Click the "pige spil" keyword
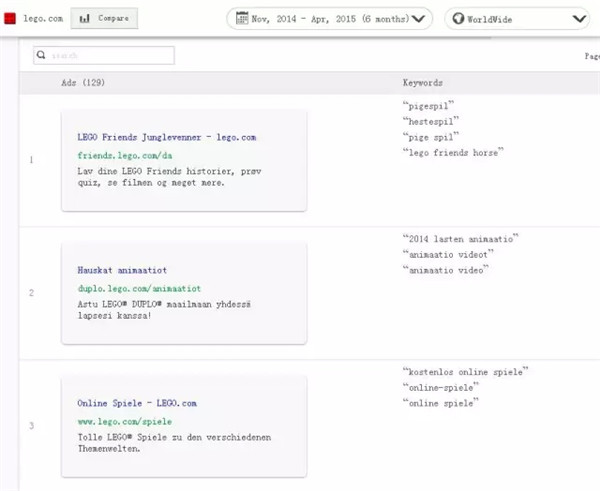 tap(430, 137)
